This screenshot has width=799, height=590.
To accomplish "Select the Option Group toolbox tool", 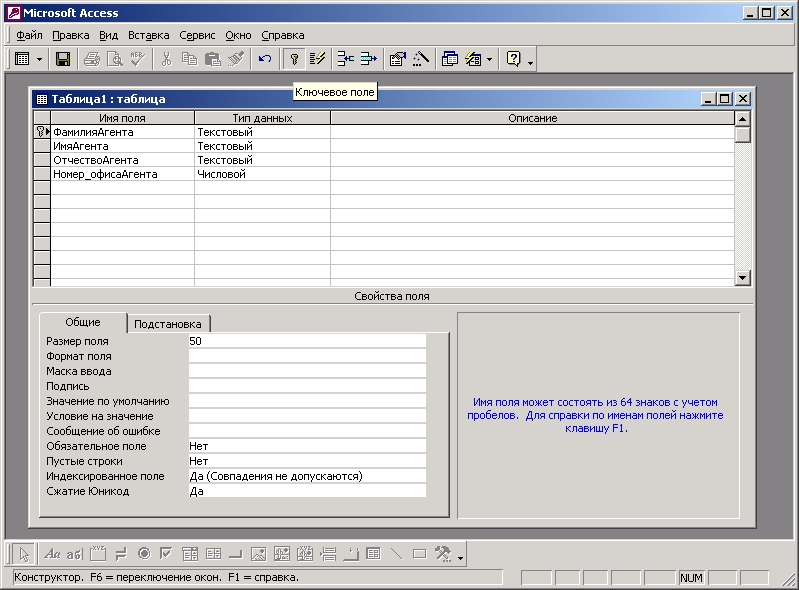I will 98,554.
